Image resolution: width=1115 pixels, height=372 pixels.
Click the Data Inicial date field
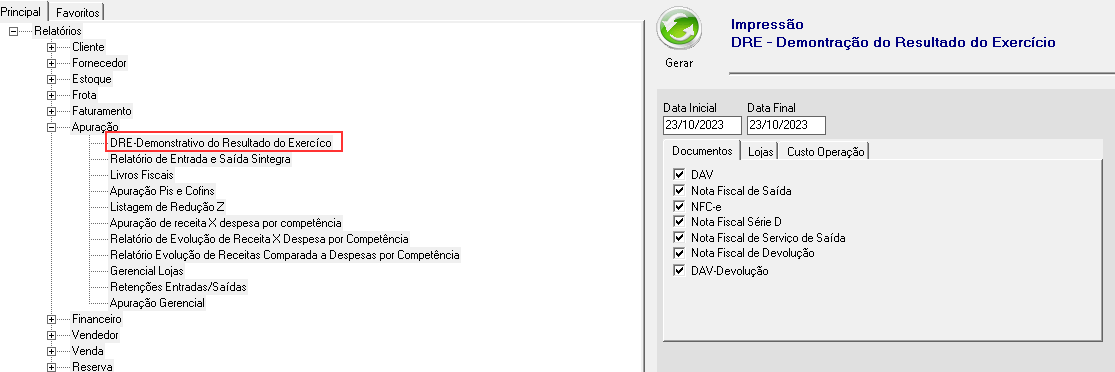(702, 125)
